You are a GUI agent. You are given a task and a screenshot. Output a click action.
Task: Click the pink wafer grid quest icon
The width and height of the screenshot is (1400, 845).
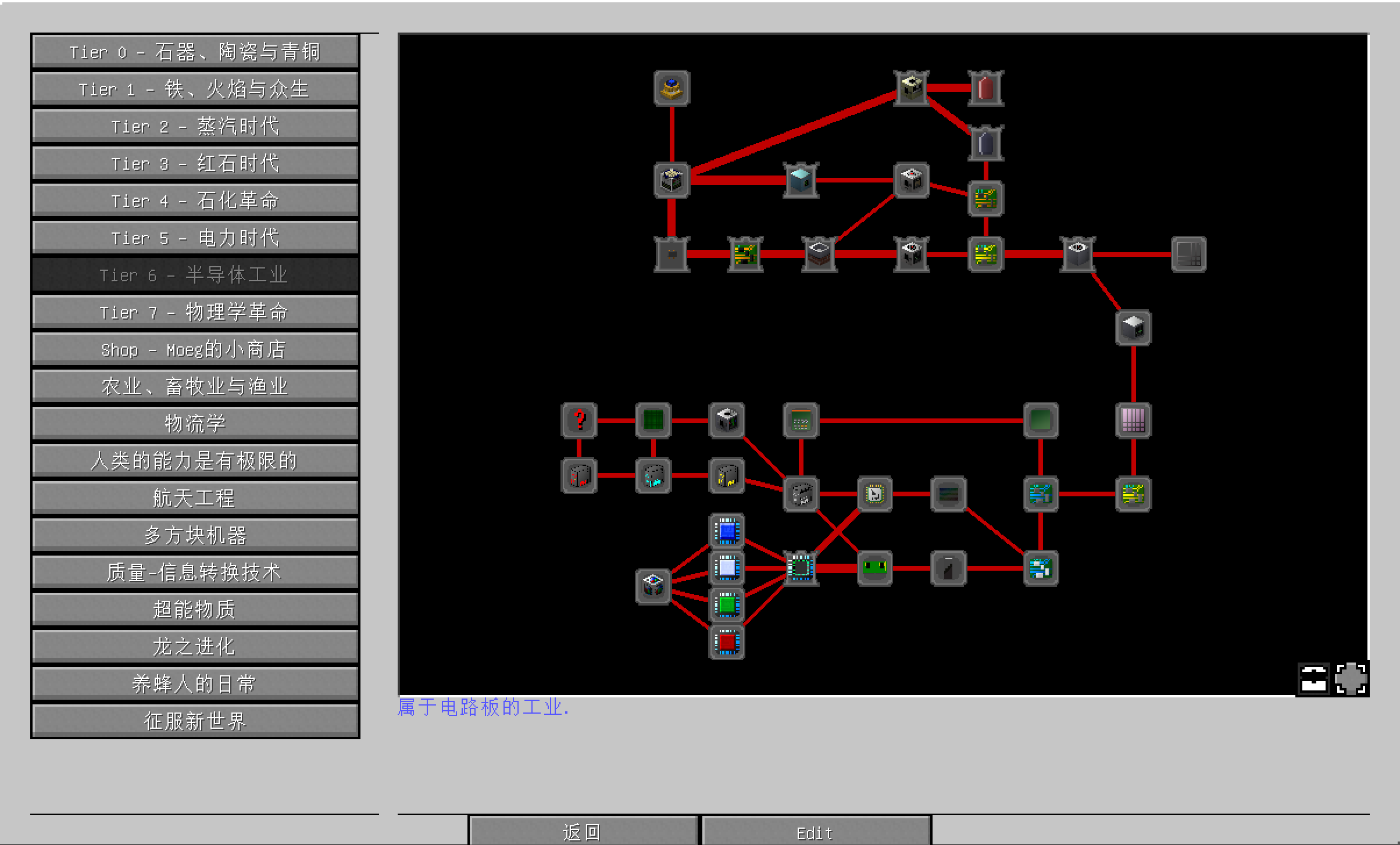[x=1133, y=420]
